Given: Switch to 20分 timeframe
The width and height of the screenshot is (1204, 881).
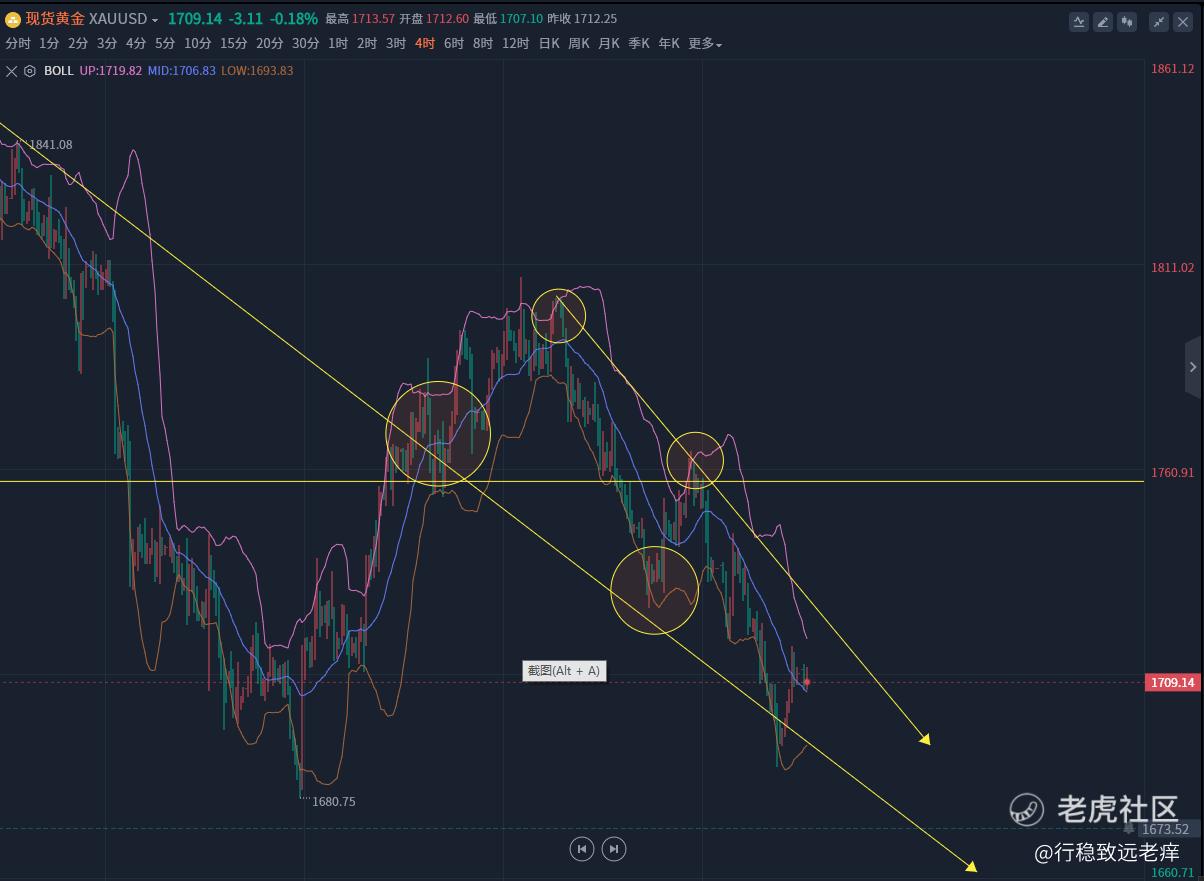Looking at the screenshot, I should tap(270, 44).
